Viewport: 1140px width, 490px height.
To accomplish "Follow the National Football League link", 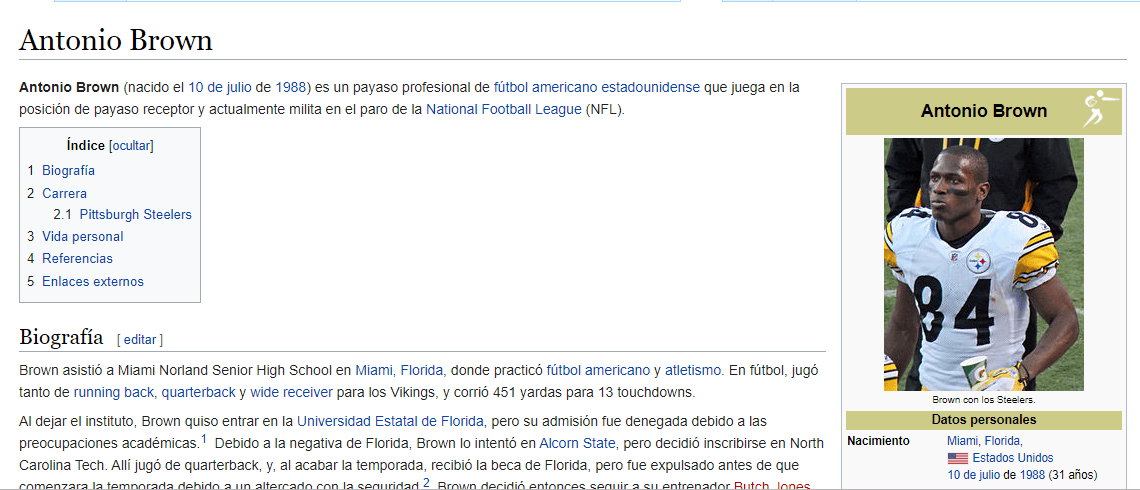I will (x=503, y=109).
